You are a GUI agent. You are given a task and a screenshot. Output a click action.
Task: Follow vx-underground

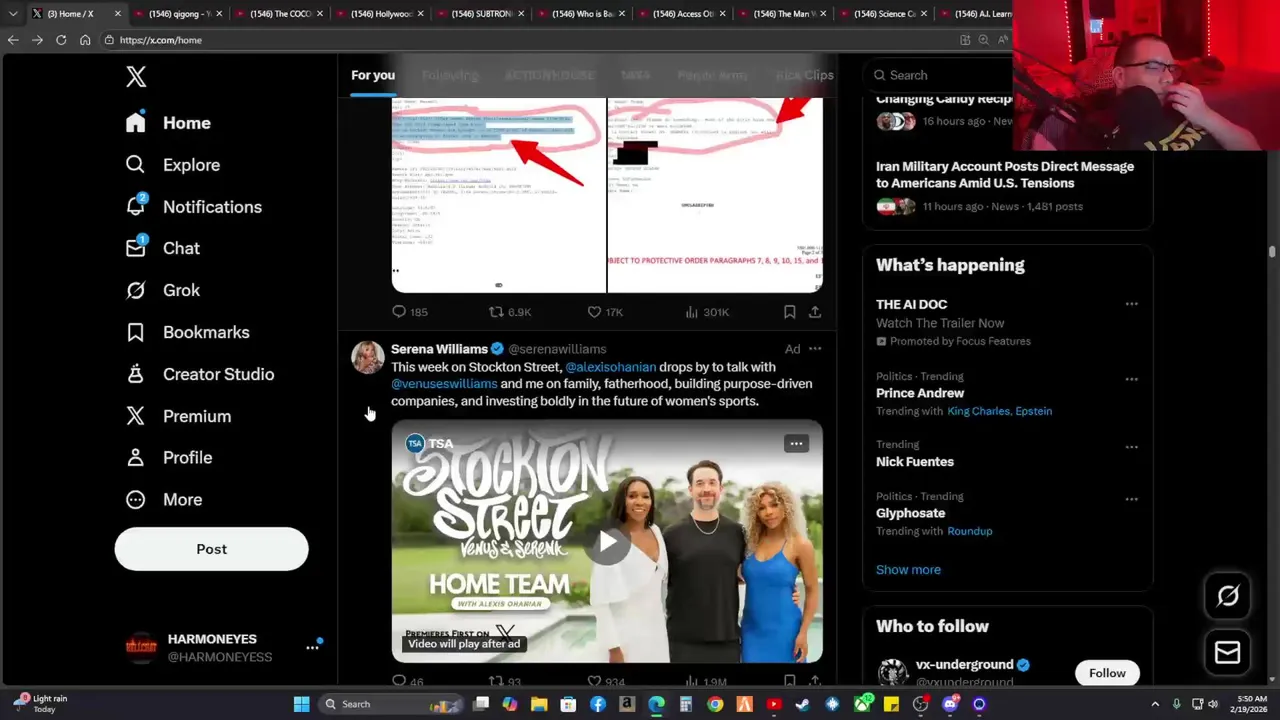point(1107,673)
